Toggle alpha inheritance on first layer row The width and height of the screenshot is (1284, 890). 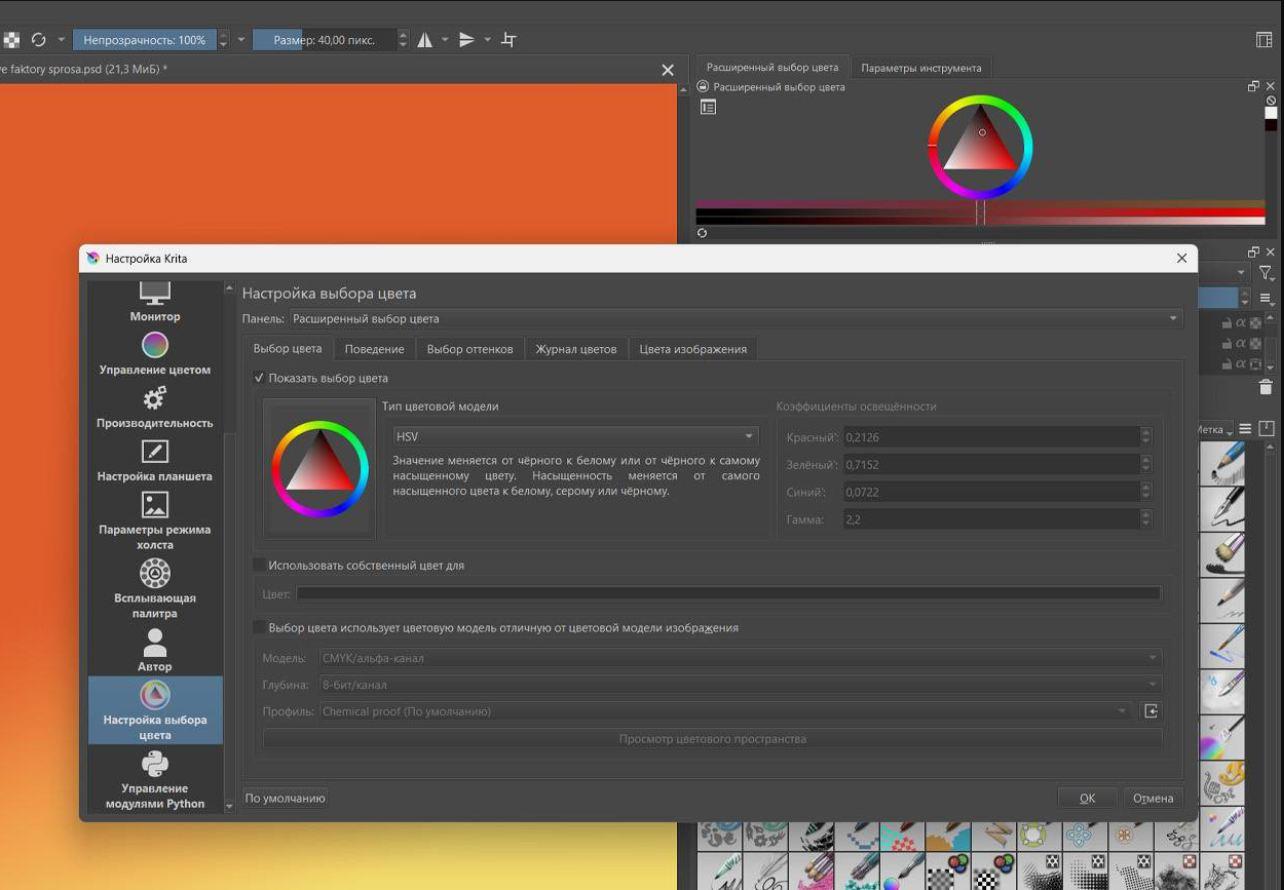tap(1240, 321)
